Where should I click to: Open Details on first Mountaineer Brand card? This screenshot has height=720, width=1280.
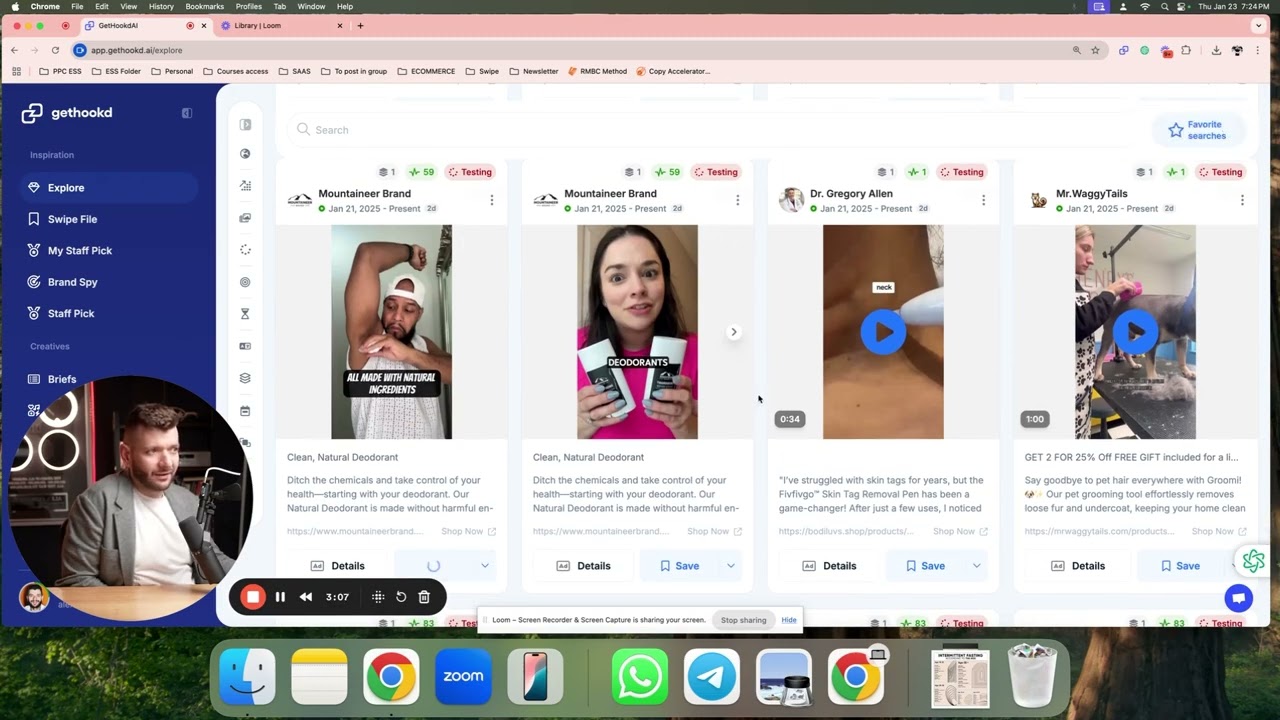click(x=337, y=566)
